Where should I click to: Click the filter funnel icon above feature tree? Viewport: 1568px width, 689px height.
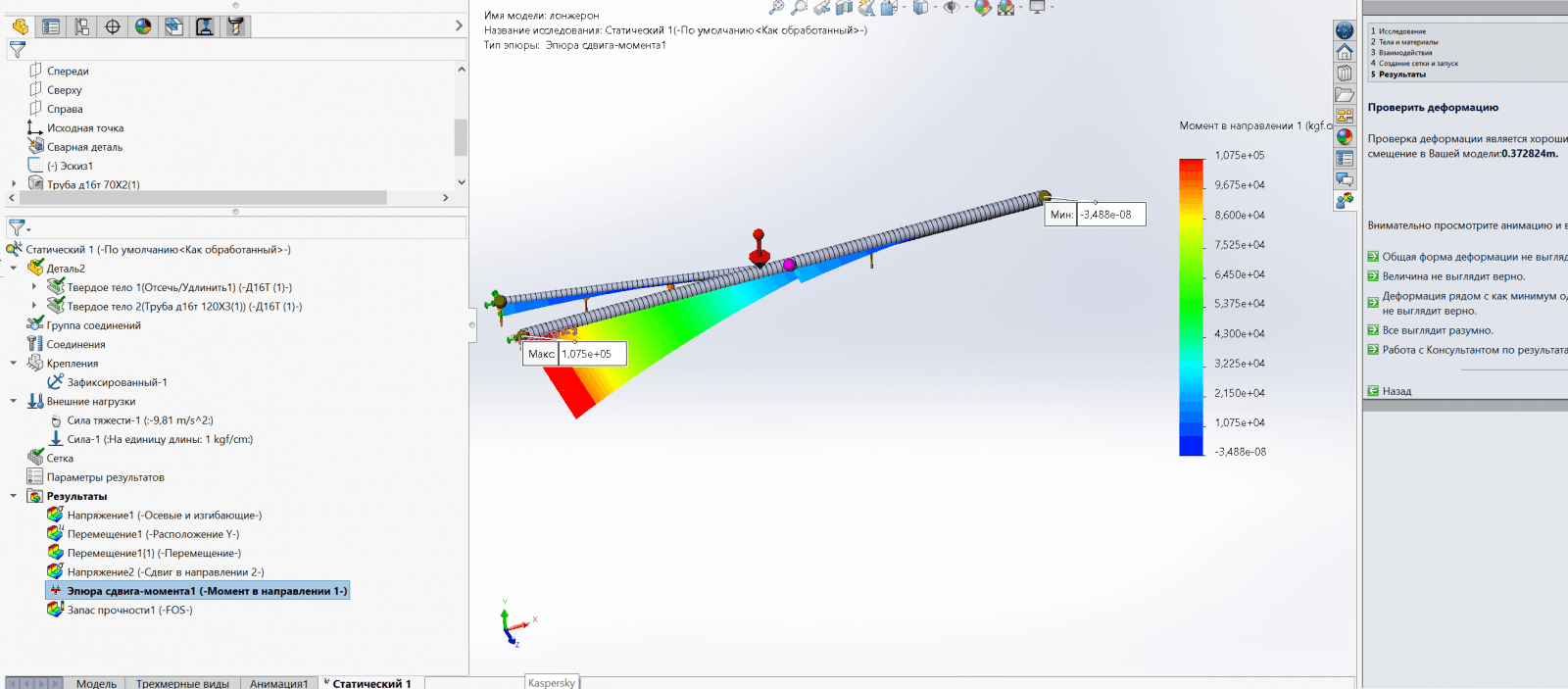[18, 49]
